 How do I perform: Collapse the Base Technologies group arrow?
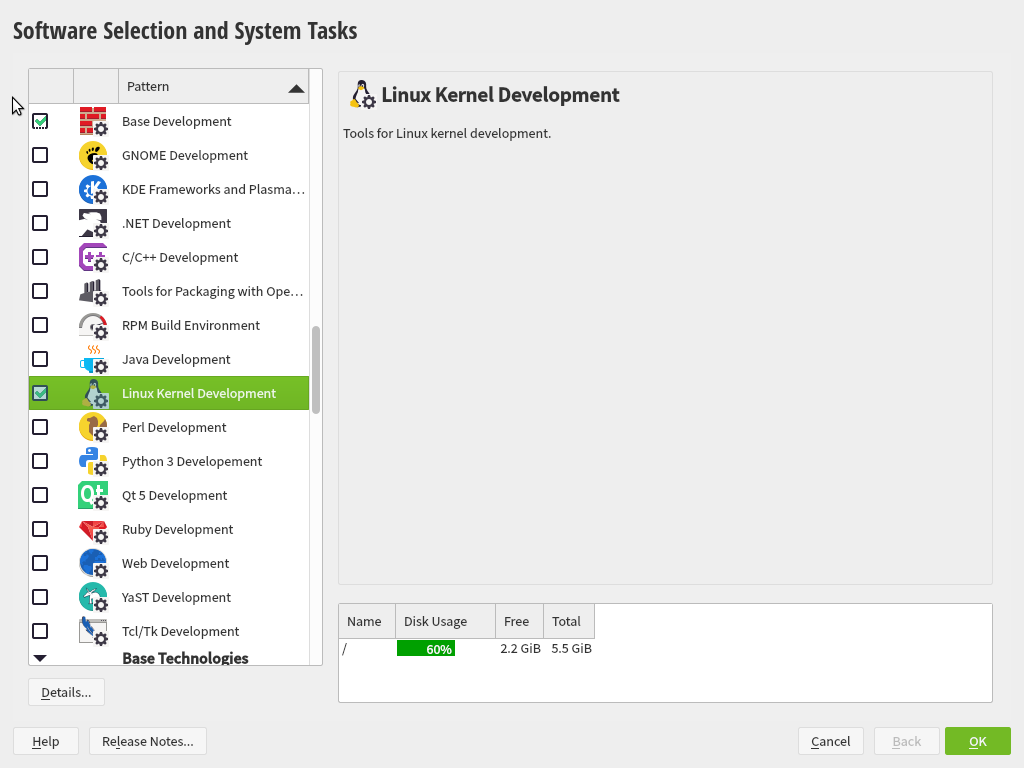point(40,658)
